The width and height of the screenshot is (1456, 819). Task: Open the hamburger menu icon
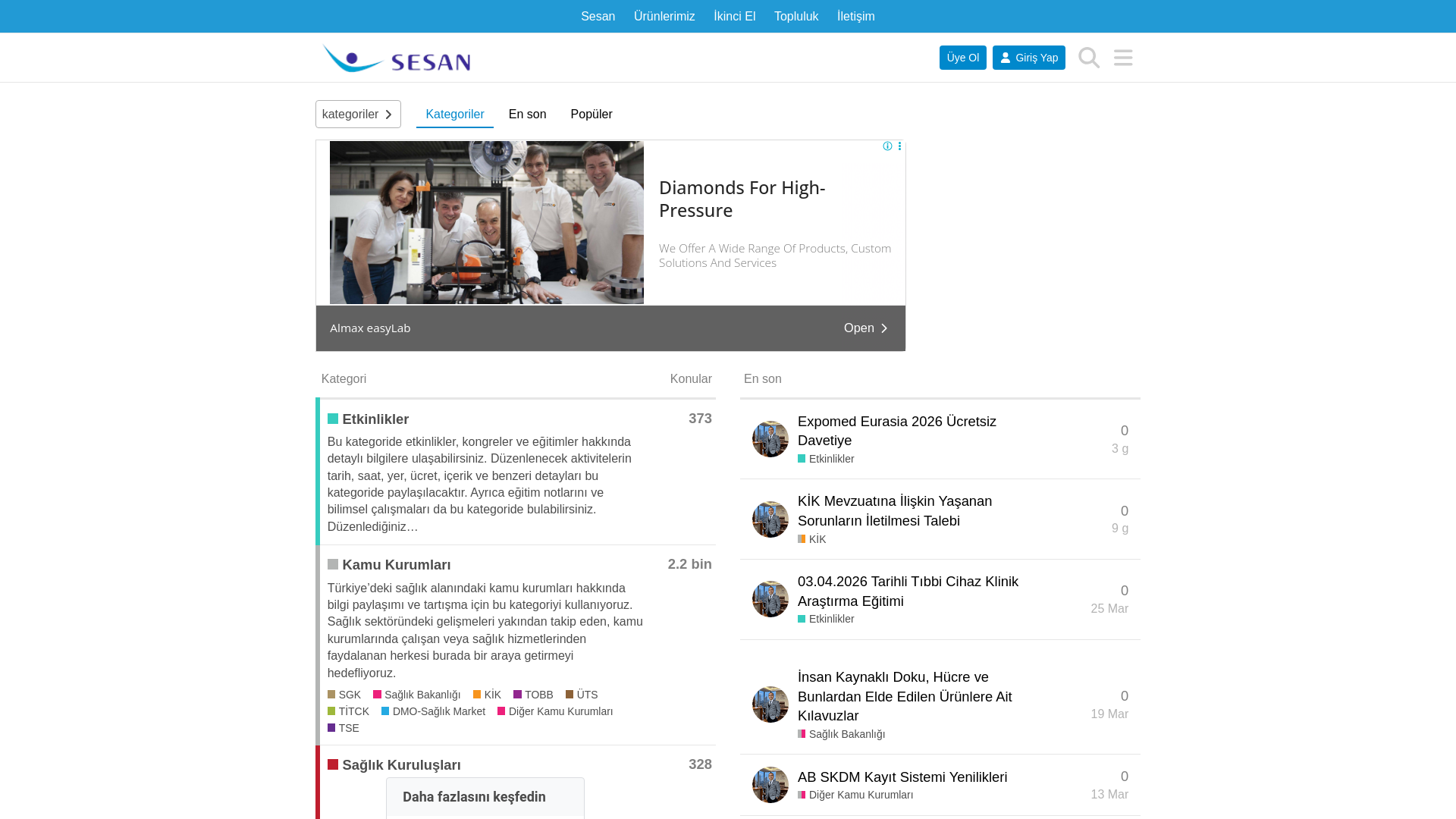point(1123,58)
